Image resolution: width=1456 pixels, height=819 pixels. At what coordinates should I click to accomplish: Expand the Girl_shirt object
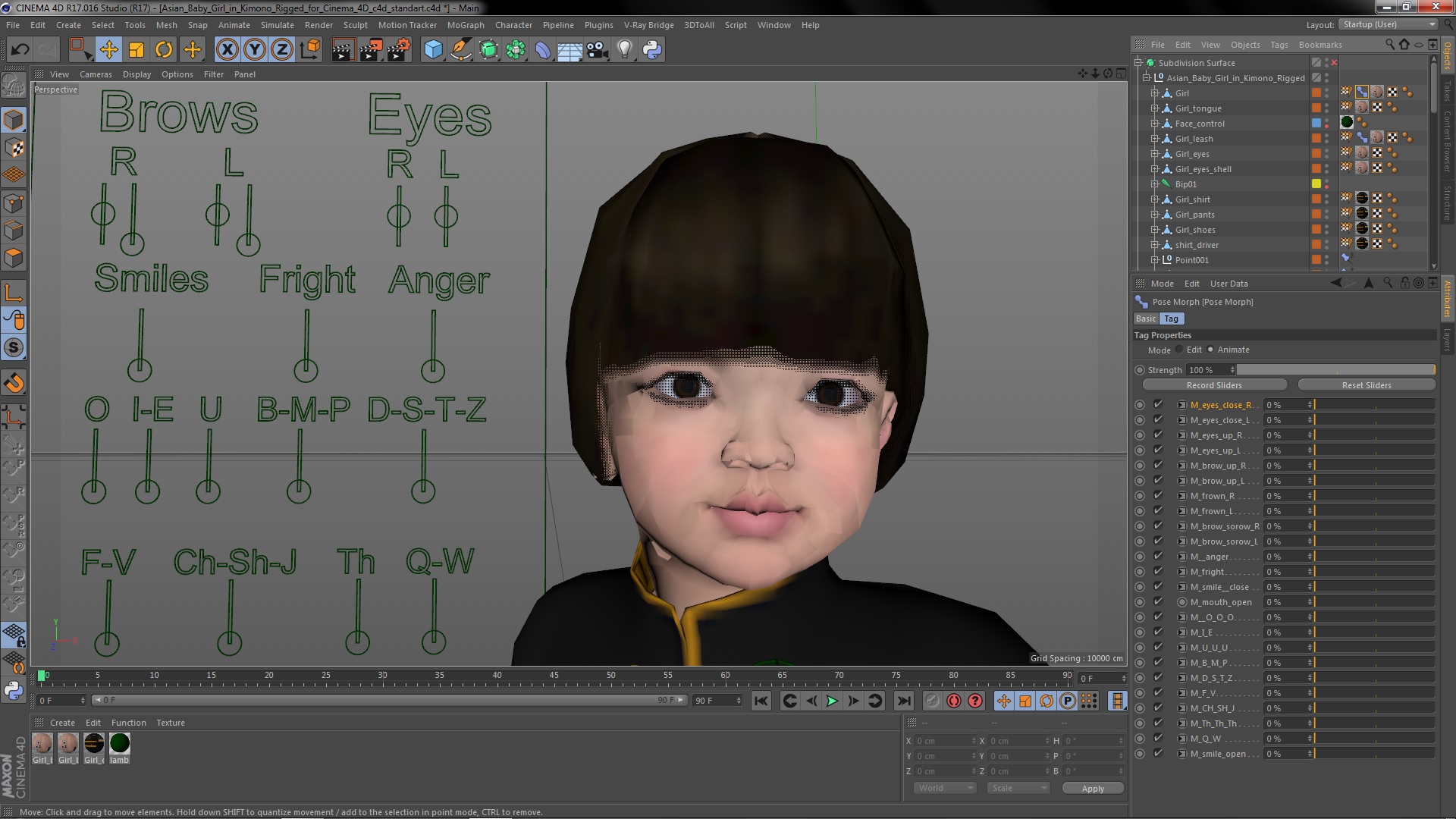[1155, 199]
